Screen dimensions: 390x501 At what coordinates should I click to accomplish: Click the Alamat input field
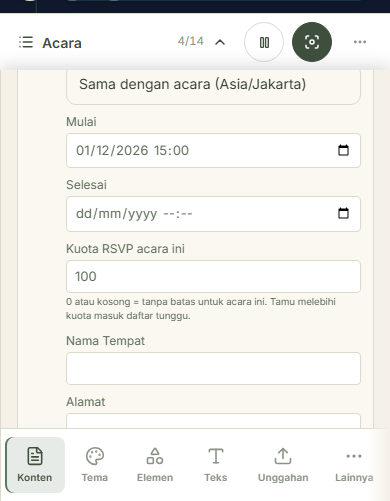213,421
